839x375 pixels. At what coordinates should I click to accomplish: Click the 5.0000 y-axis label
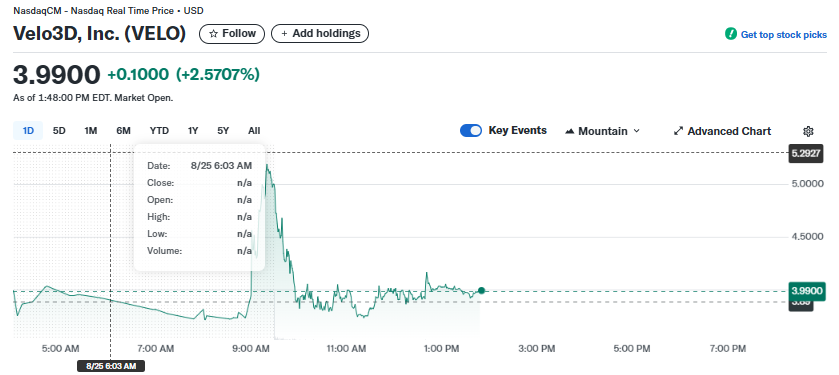tap(807, 183)
